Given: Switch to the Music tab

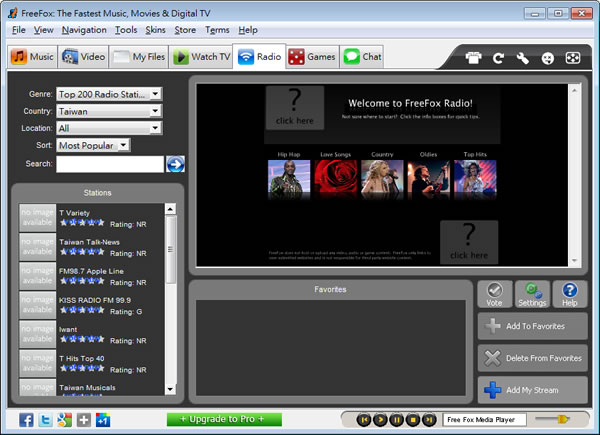Looking at the screenshot, I should (32, 57).
